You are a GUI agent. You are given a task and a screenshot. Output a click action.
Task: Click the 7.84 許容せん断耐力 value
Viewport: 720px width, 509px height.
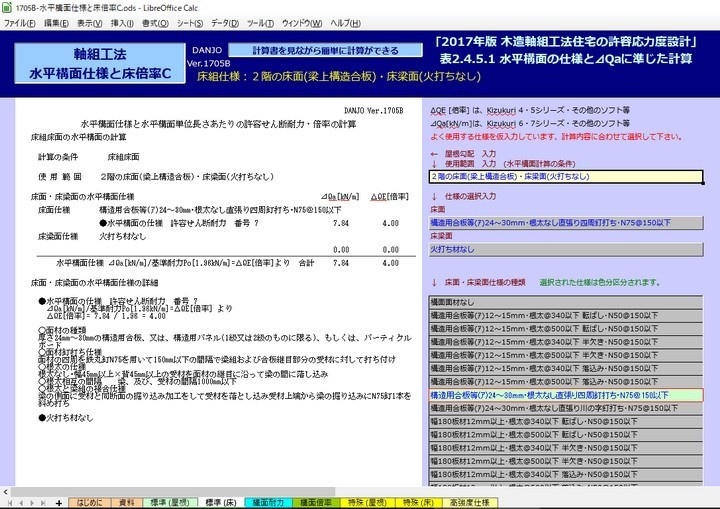(x=341, y=223)
